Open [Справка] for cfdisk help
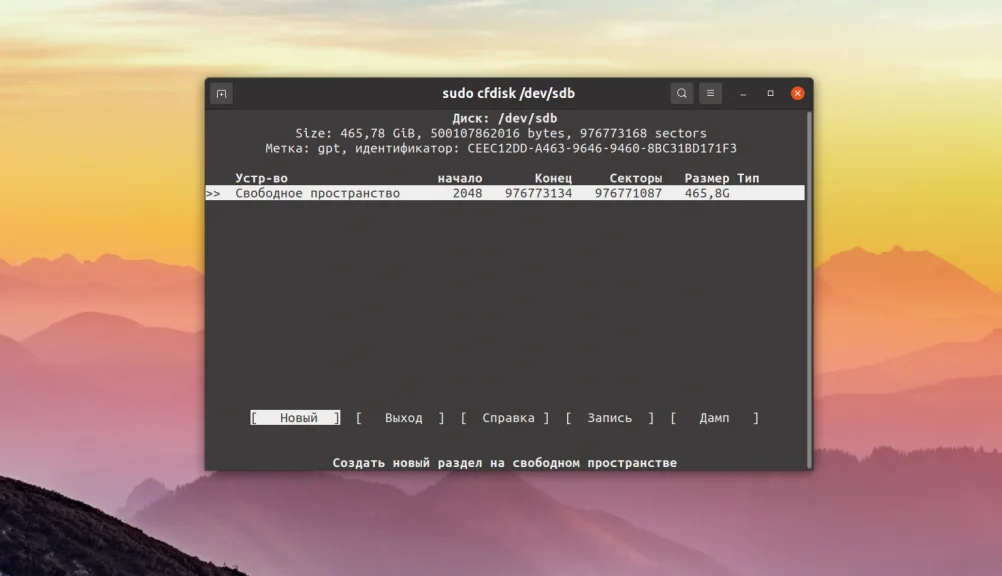This screenshot has width=1002, height=576. [510, 417]
